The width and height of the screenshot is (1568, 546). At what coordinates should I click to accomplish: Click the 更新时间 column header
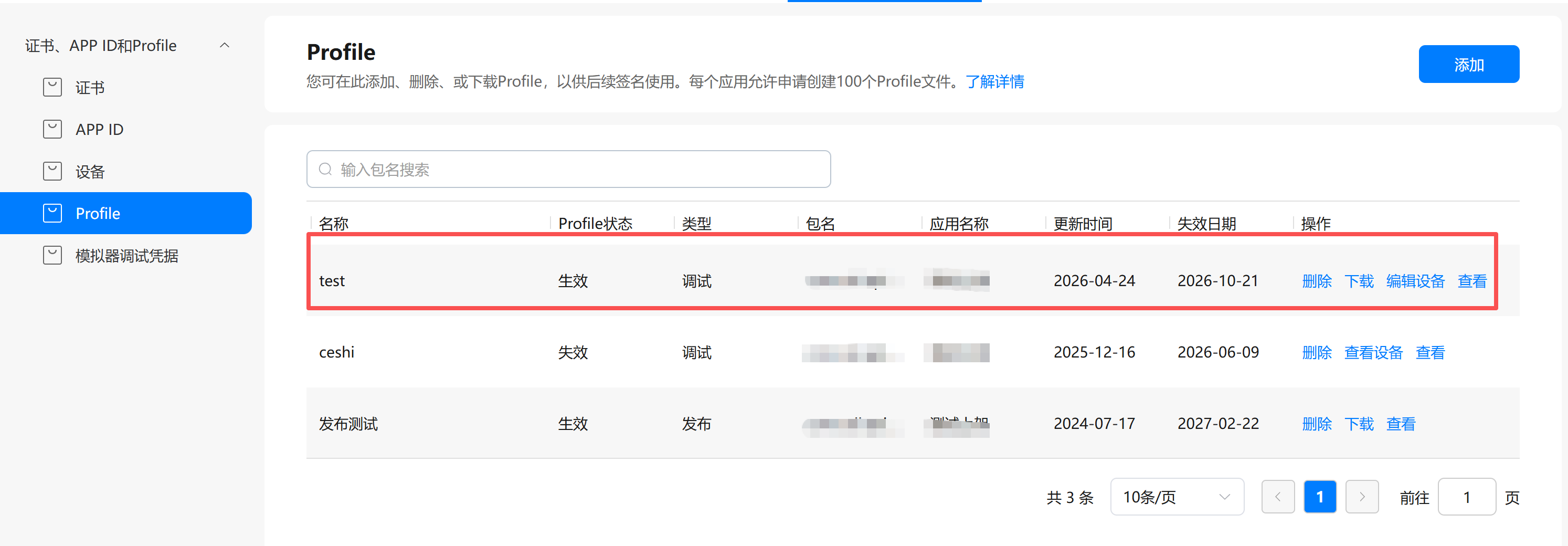pyautogui.click(x=1082, y=224)
